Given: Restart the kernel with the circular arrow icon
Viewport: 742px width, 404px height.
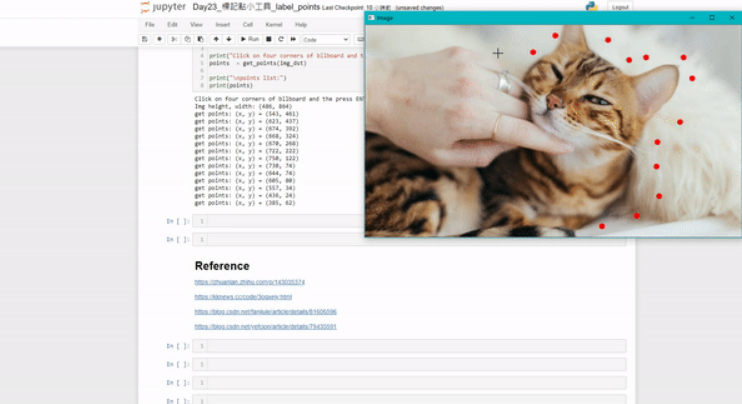Looking at the screenshot, I should [x=281, y=39].
